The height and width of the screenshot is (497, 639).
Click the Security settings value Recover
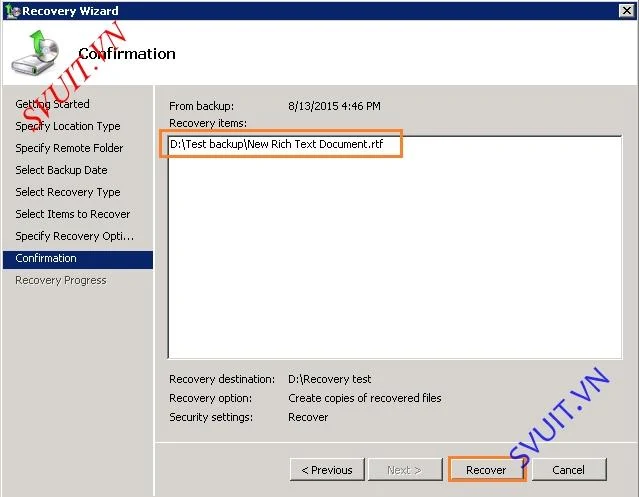click(308, 417)
